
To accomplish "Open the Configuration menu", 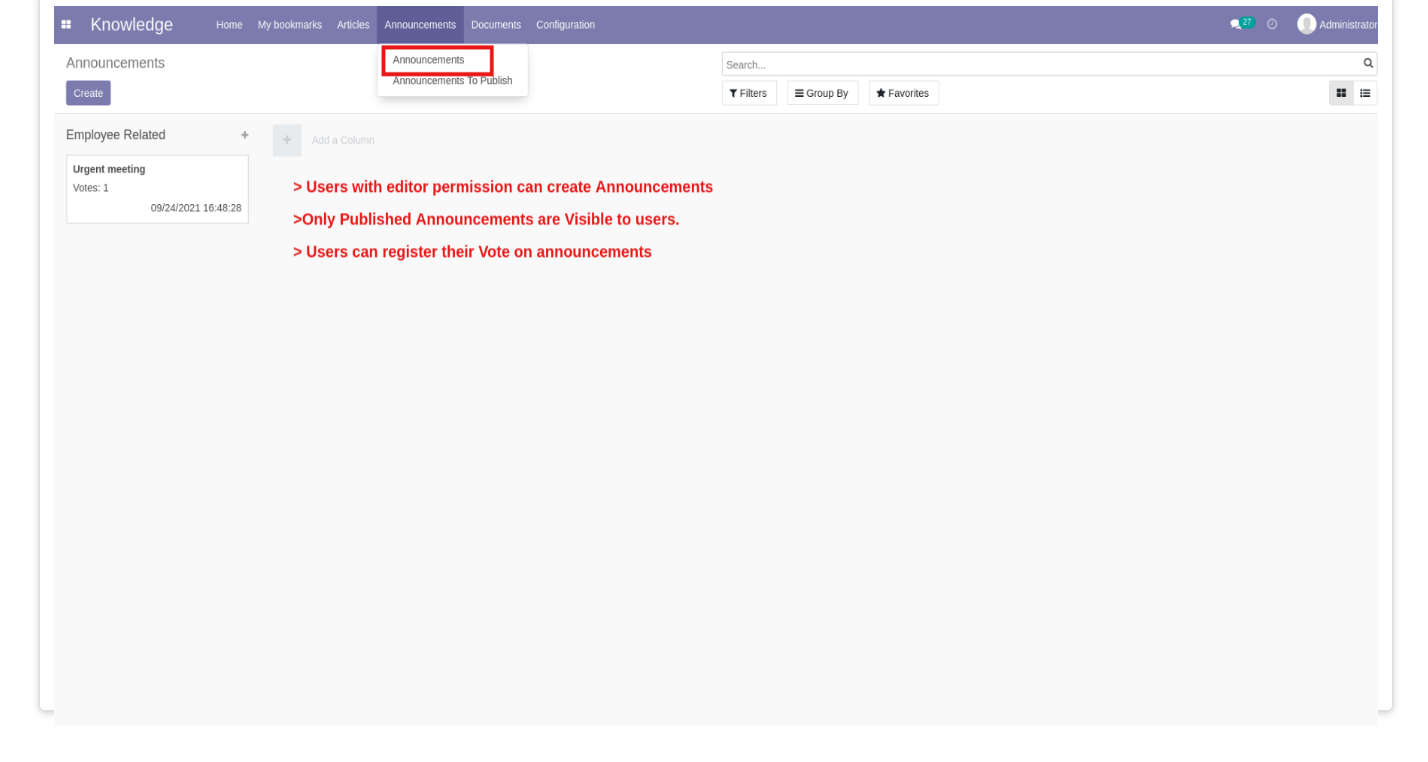I will [x=565, y=25].
